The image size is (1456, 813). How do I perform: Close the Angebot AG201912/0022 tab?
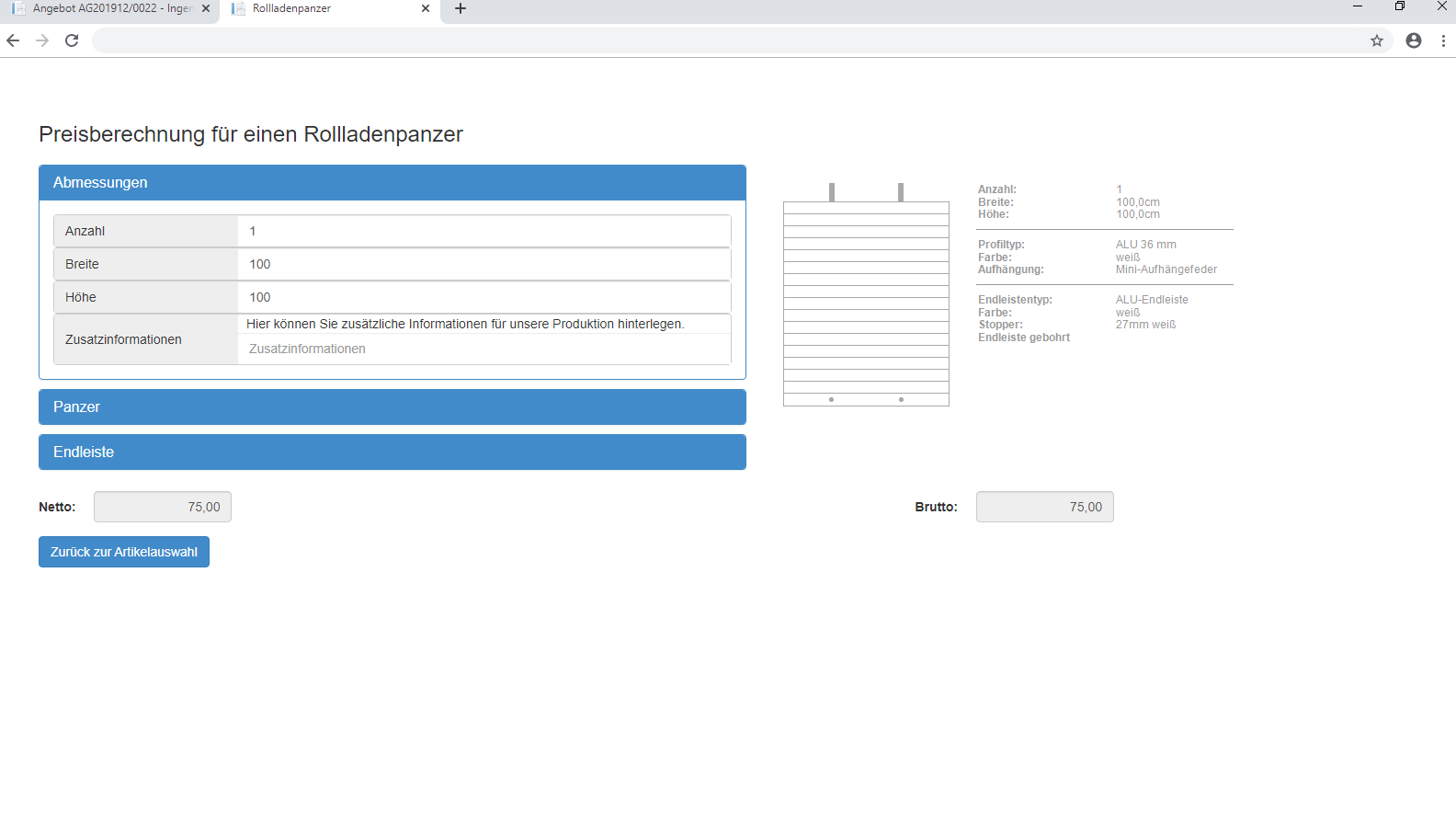tap(206, 8)
